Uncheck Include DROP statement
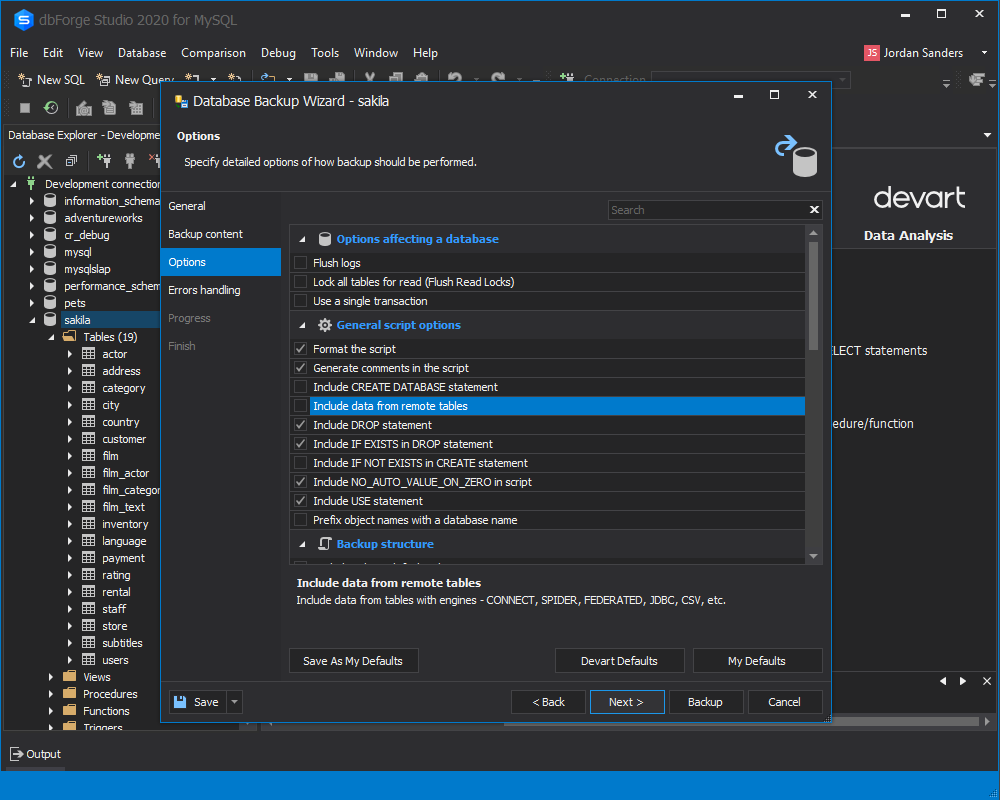The height and width of the screenshot is (800, 1000). click(300, 425)
